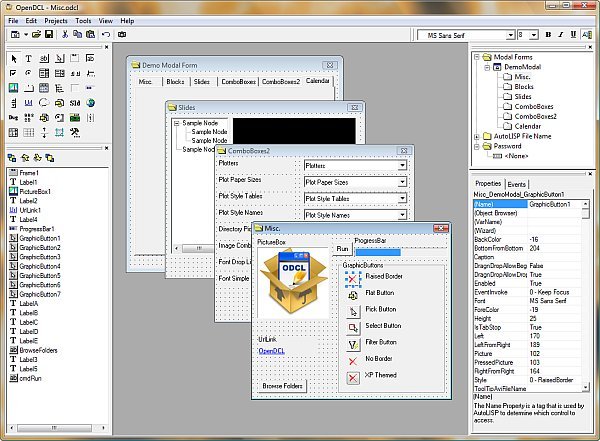Pick the globe web browser control tool

coord(90,103)
